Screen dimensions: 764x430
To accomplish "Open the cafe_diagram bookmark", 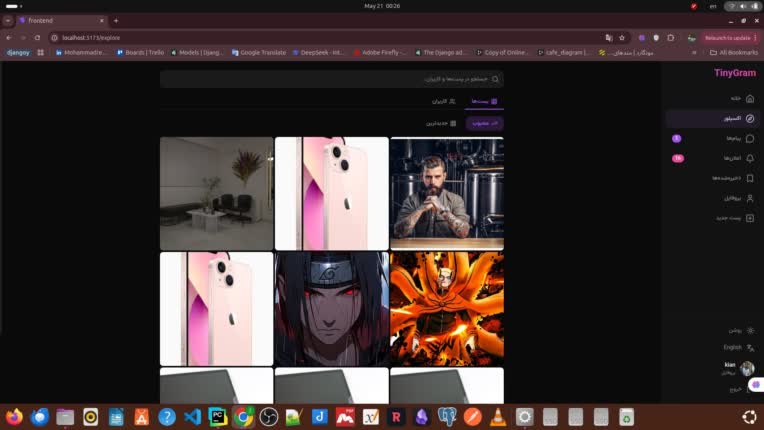I will click(564, 52).
